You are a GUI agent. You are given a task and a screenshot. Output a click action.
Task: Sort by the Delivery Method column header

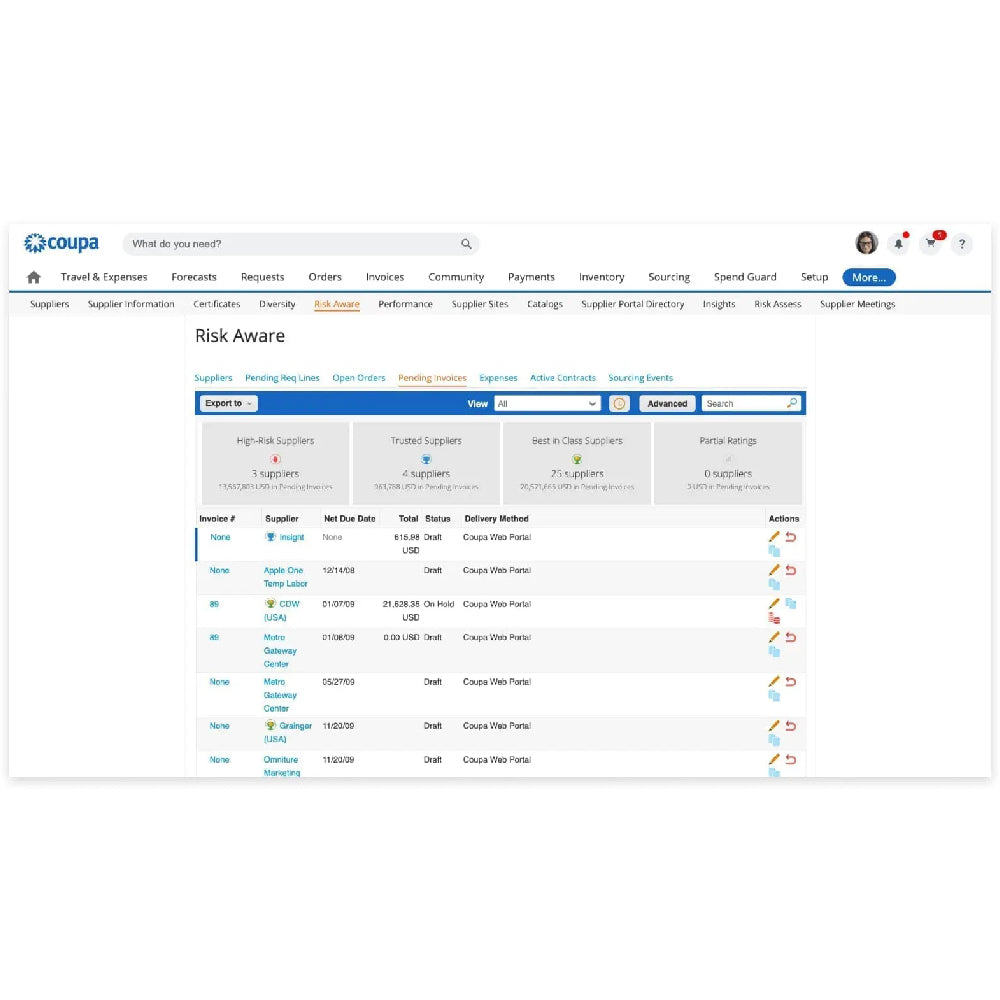496,518
